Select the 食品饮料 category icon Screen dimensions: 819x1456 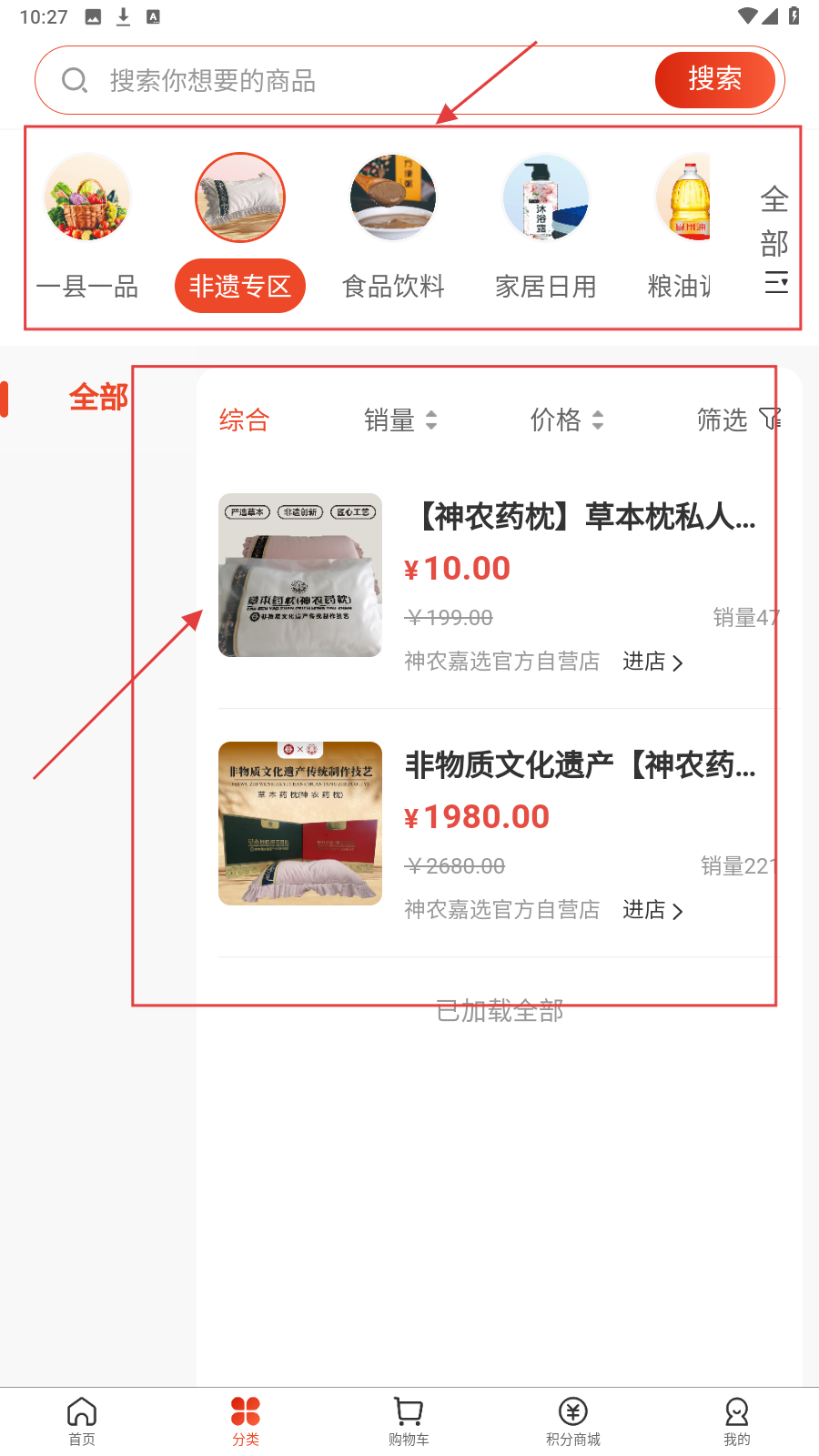point(393,197)
